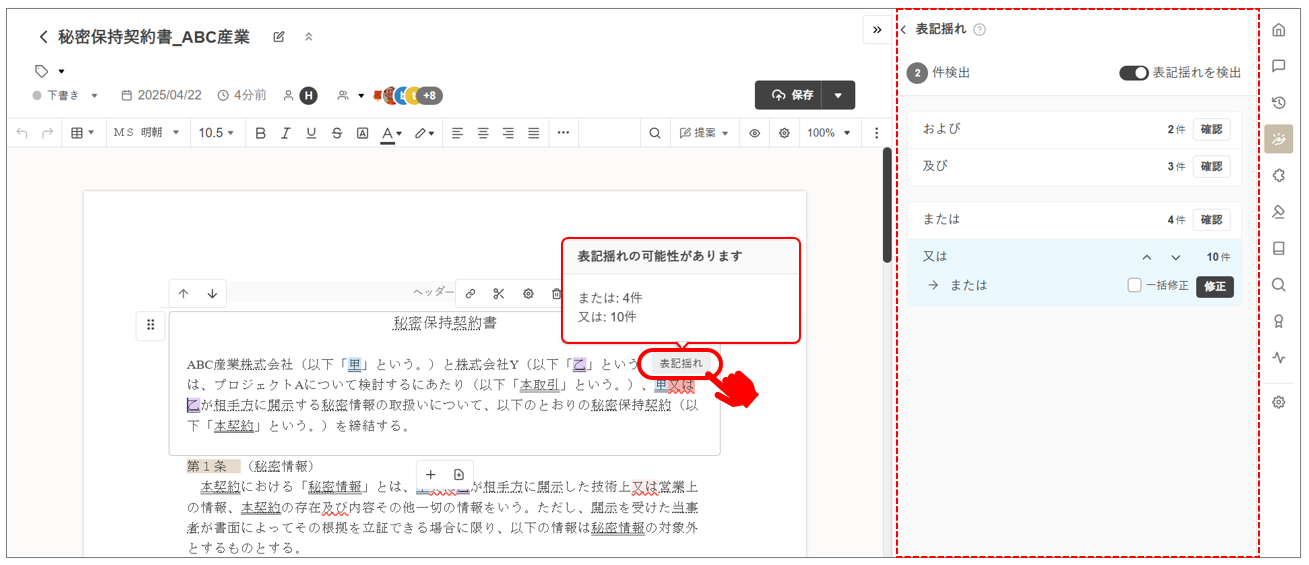Open the search icon in editor toolbar
The height and width of the screenshot is (565, 1309).
[654, 133]
